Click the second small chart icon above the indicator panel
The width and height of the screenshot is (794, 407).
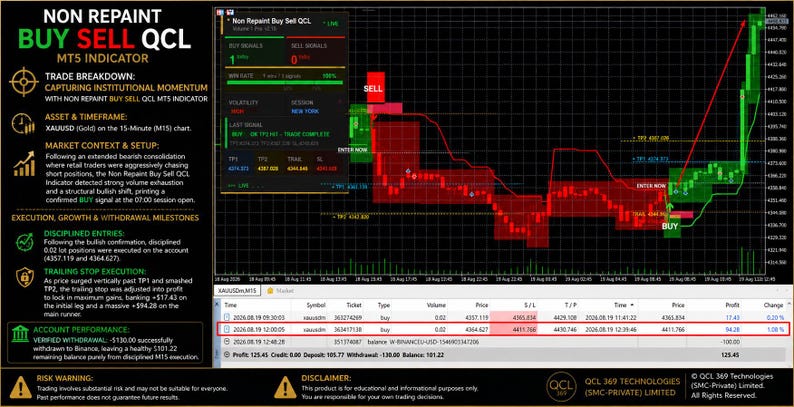(x=230, y=12)
